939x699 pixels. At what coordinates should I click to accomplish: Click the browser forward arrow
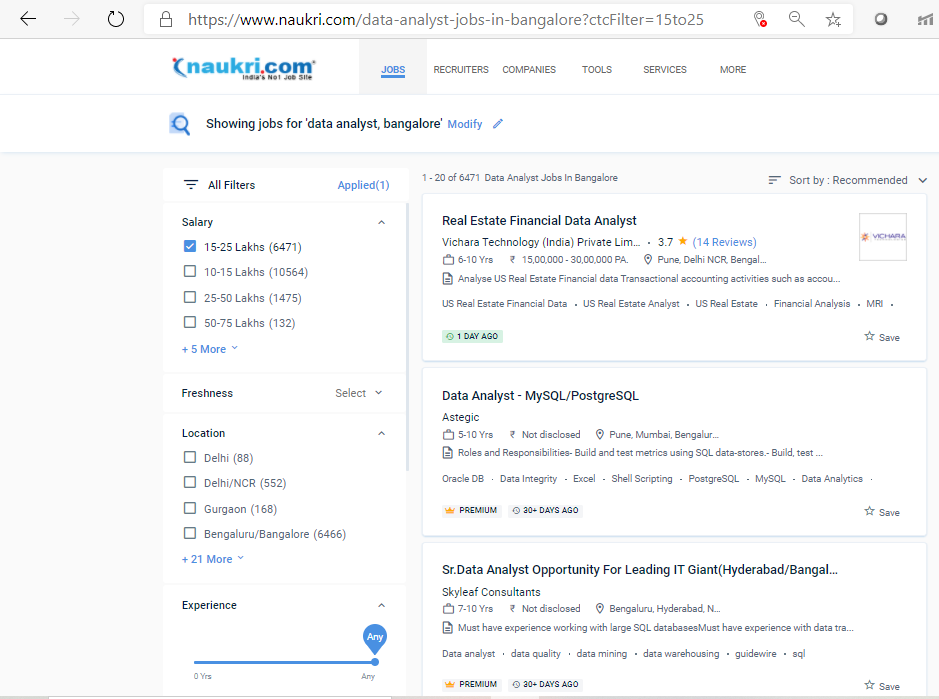point(72,19)
